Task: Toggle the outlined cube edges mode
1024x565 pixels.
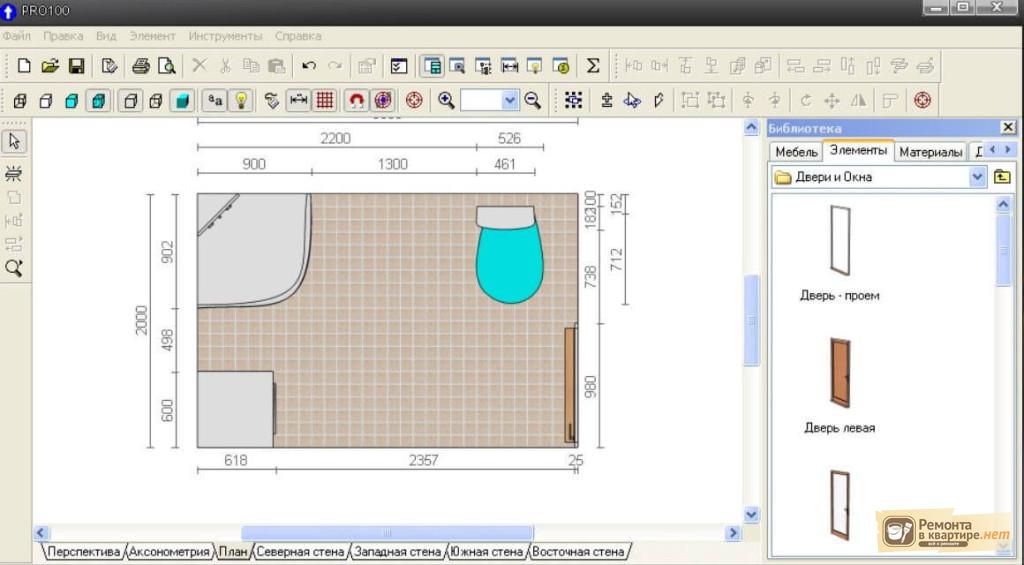Action: pos(130,101)
